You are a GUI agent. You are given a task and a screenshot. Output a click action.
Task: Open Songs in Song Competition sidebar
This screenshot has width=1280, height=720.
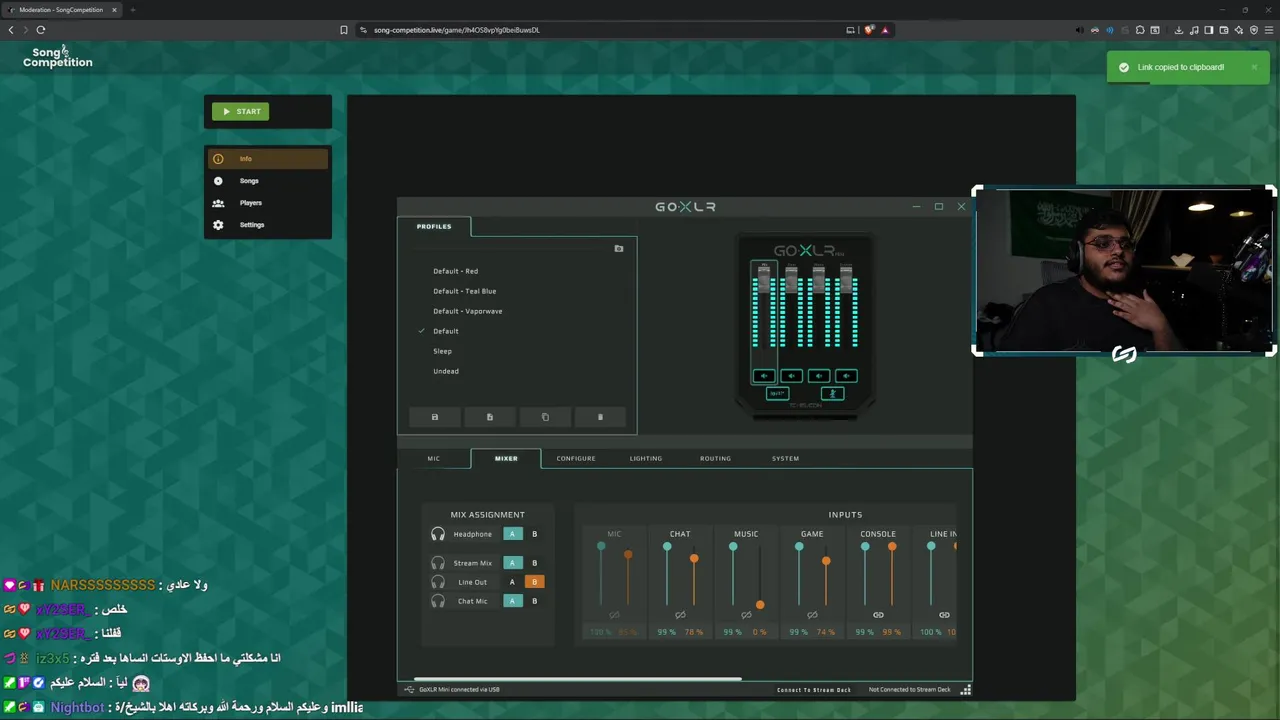pyautogui.click(x=268, y=181)
